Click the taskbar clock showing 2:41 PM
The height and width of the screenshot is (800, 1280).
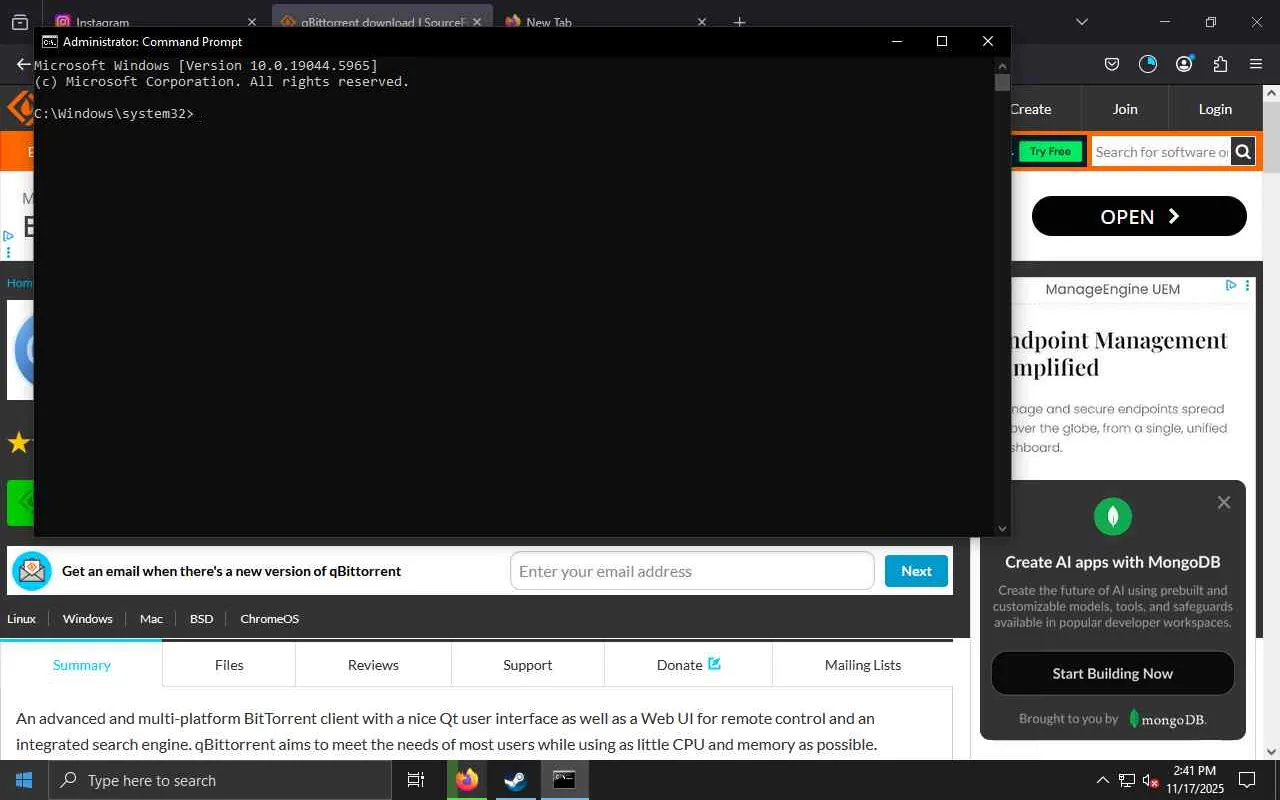point(1195,780)
